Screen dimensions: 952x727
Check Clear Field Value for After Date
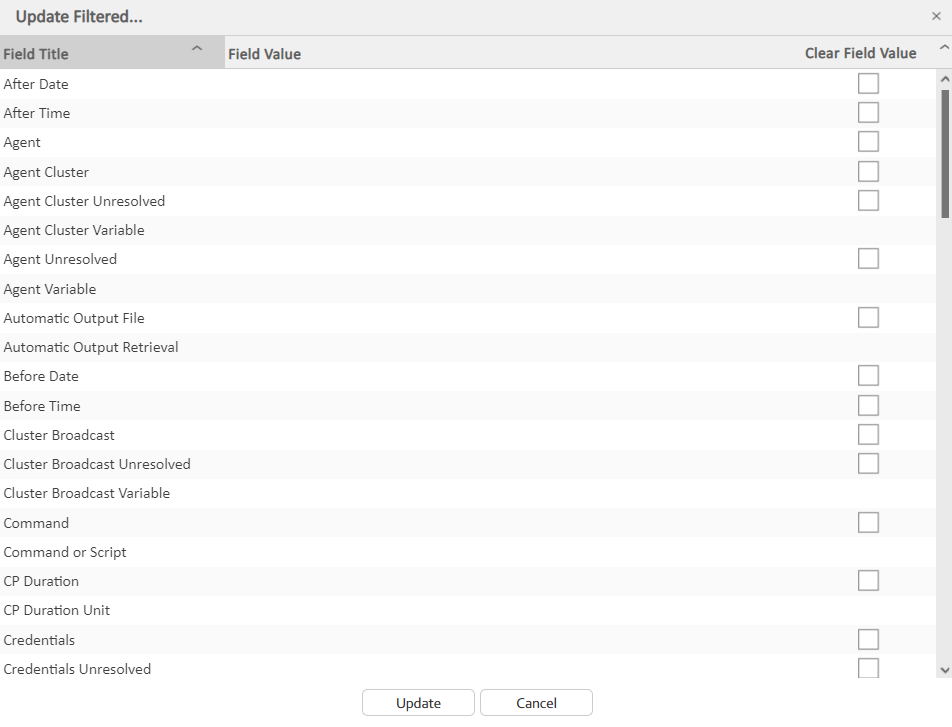pos(868,84)
